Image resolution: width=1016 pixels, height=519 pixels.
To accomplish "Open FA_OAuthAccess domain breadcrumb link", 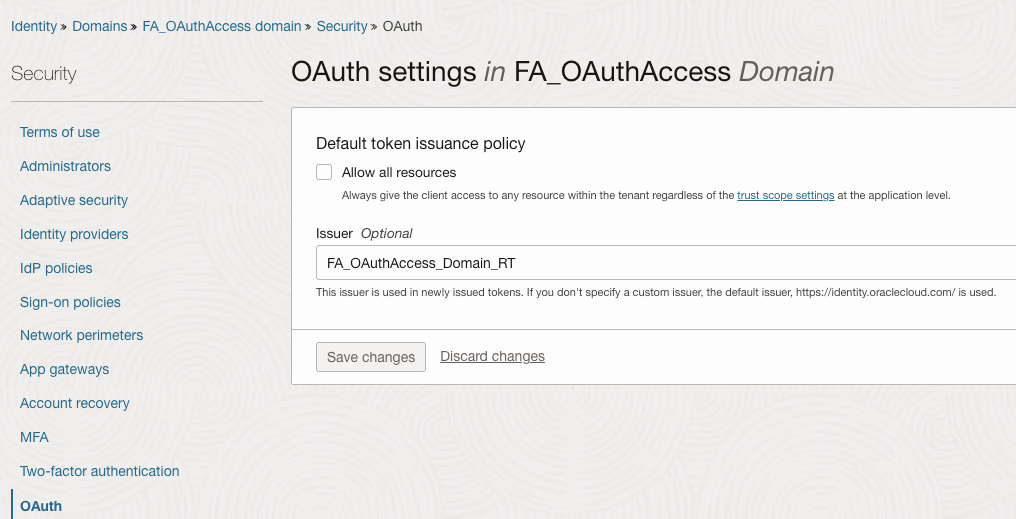I will (222, 26).
